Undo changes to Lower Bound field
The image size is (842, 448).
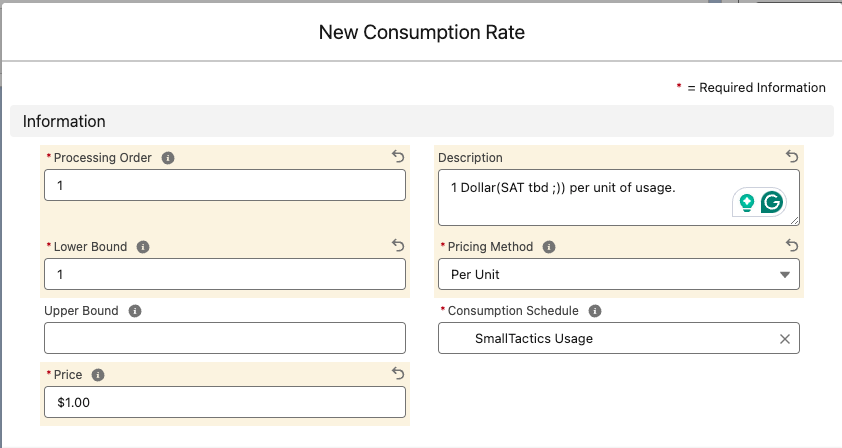point(398,246)
